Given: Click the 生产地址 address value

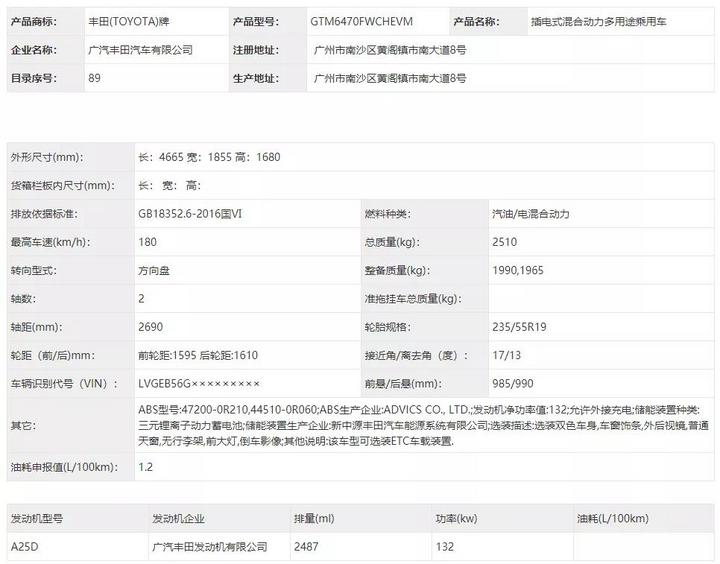Looking at the screenshot, I should 390,79.
